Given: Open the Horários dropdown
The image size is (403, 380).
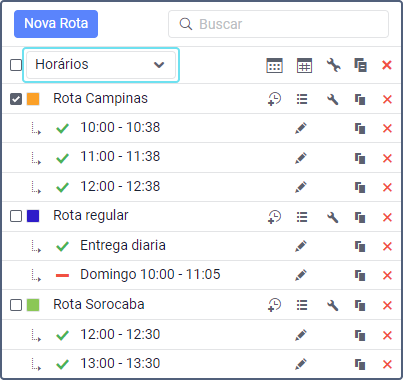Looking at the screenshot, I should (x=101, y=65).
